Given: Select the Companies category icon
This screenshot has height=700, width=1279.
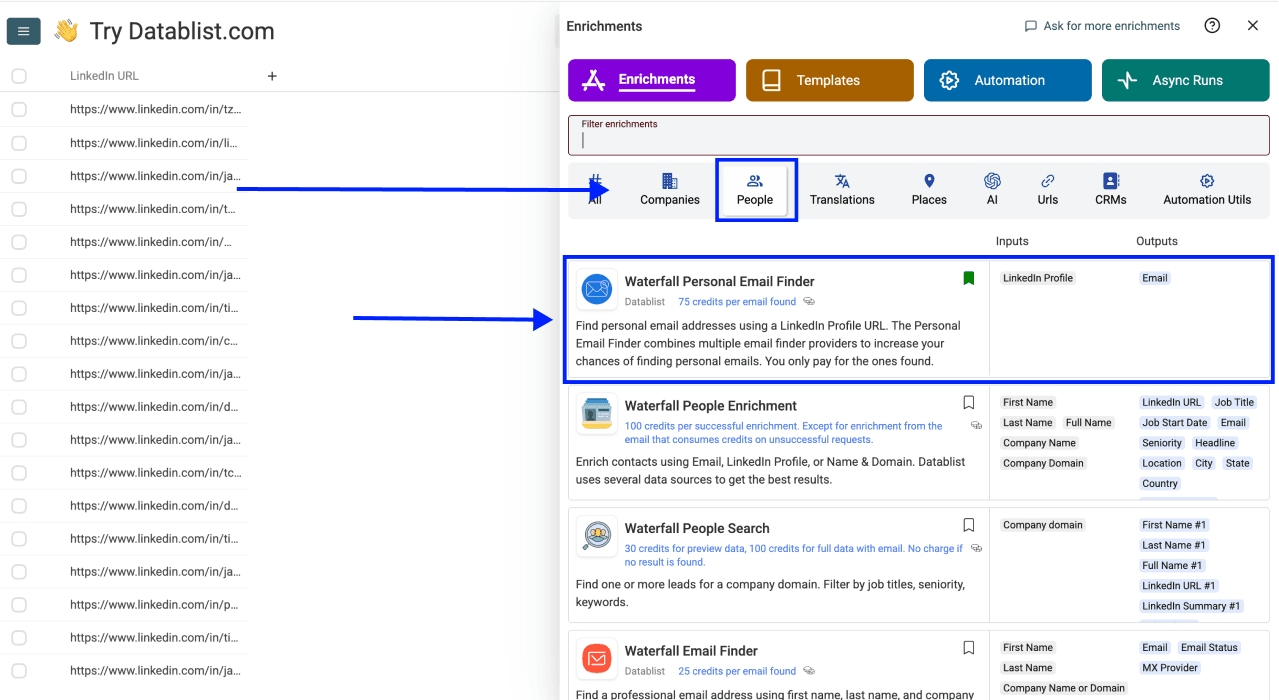Looking at the screenshot, I should [669, 188].
